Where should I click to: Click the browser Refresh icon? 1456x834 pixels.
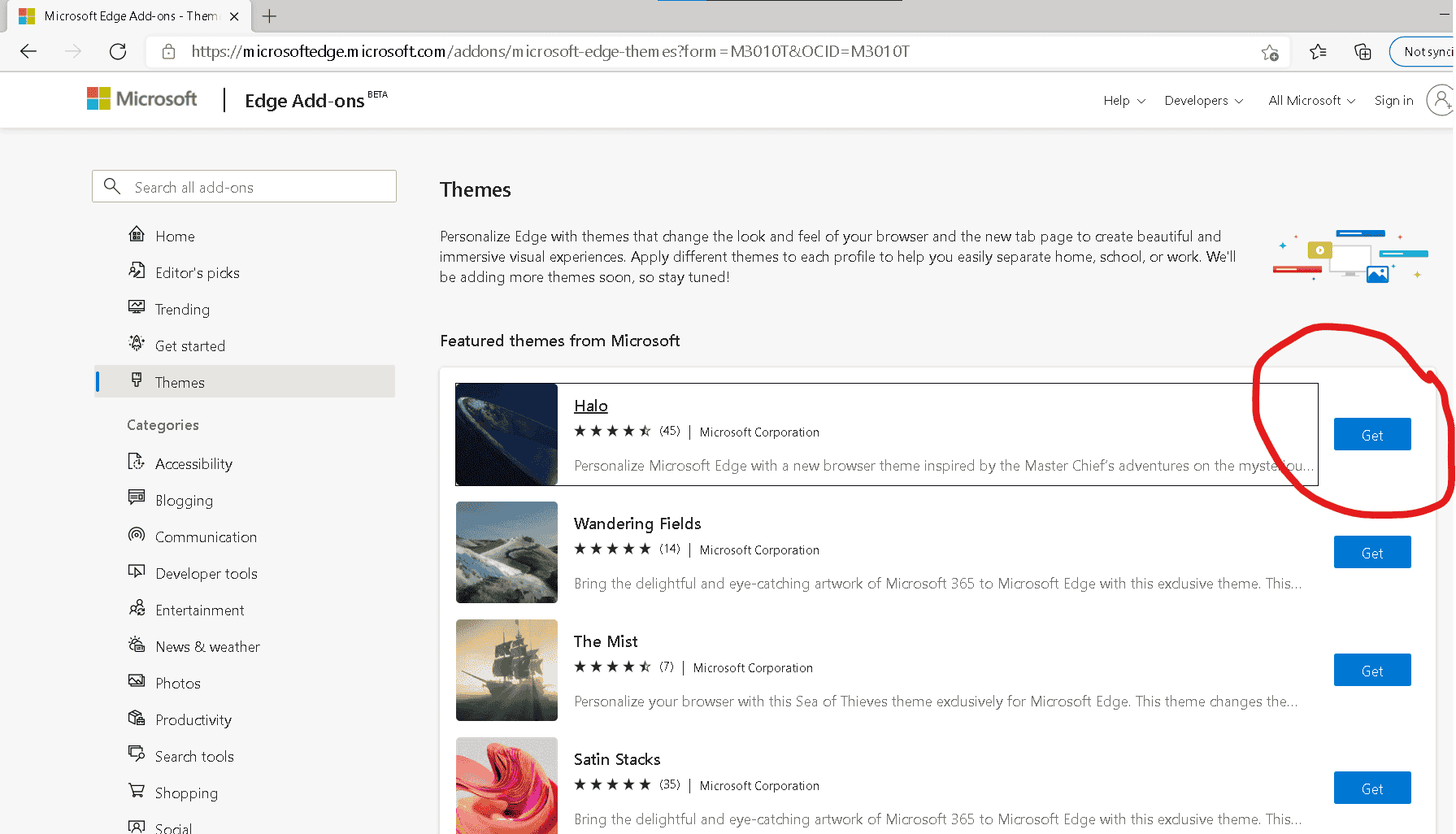pos(118,52)
